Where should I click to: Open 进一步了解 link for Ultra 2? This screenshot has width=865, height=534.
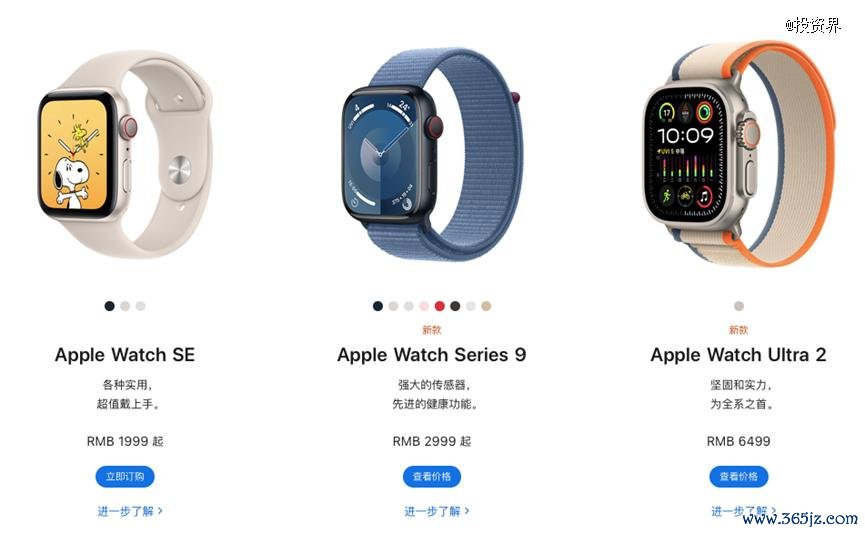click(743, 511)
